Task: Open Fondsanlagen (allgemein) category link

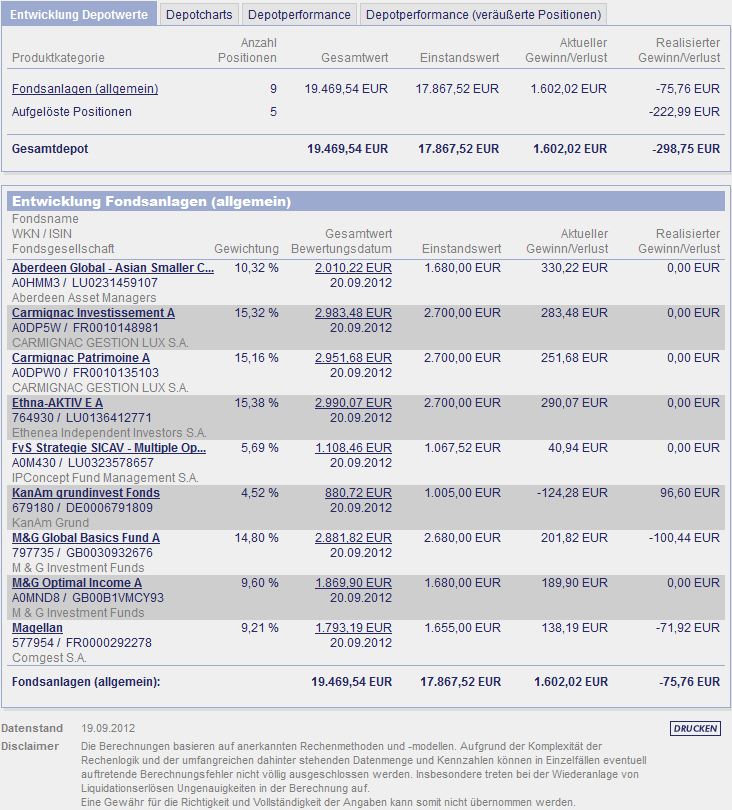Action: [85, 89]
